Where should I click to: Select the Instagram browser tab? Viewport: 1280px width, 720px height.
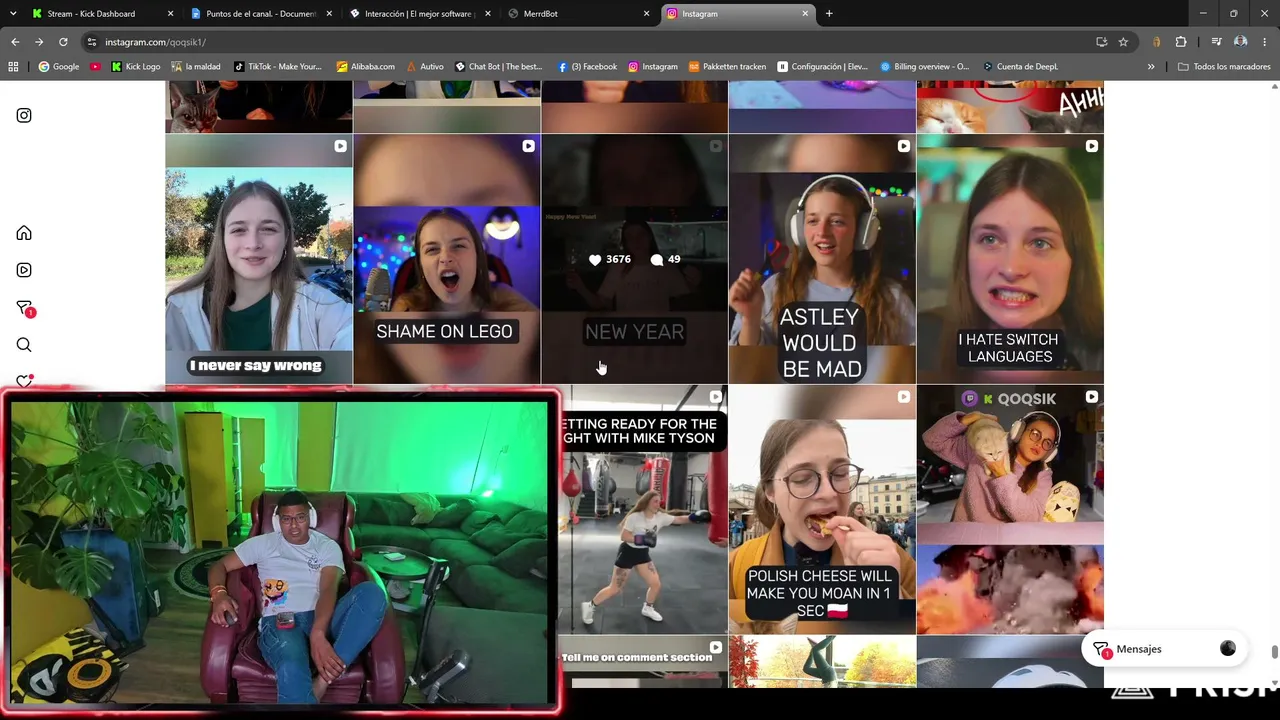[737, 14]
